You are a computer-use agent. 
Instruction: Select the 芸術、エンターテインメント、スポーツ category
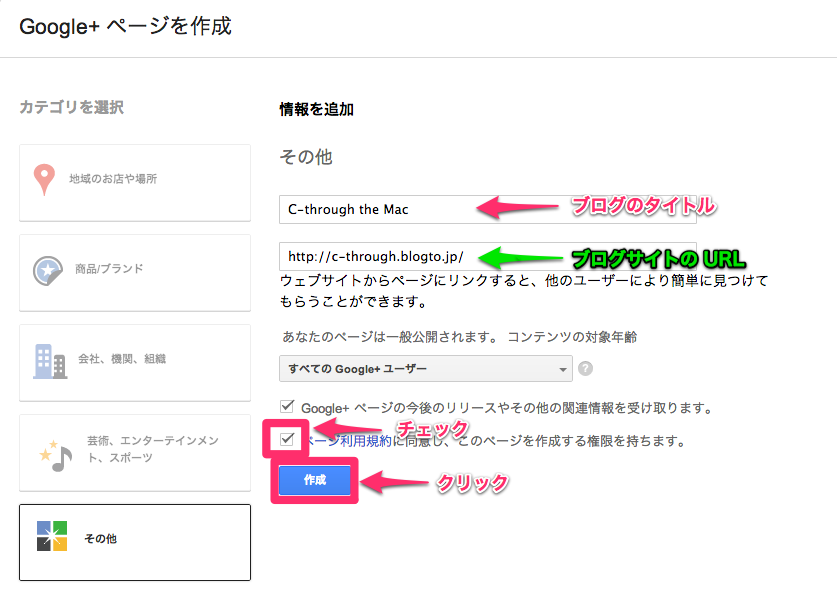coord(135,453)
